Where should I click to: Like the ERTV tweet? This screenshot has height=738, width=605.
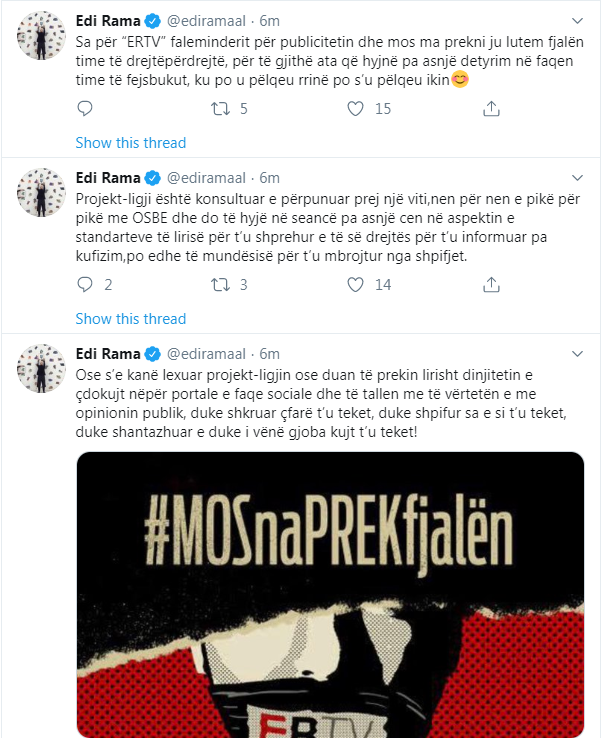click(354, 109)
